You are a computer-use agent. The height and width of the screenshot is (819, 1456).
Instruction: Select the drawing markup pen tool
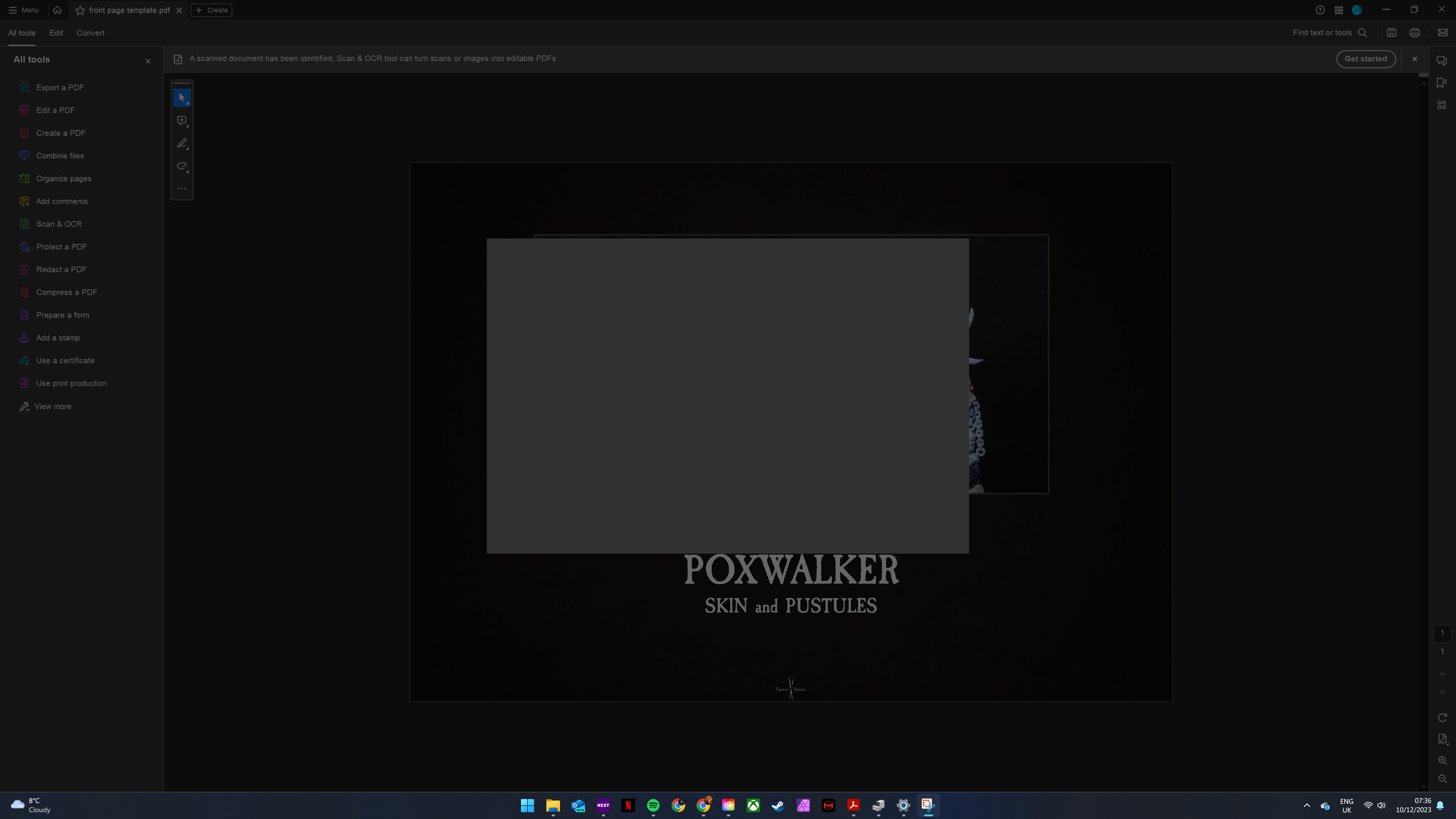182,143
